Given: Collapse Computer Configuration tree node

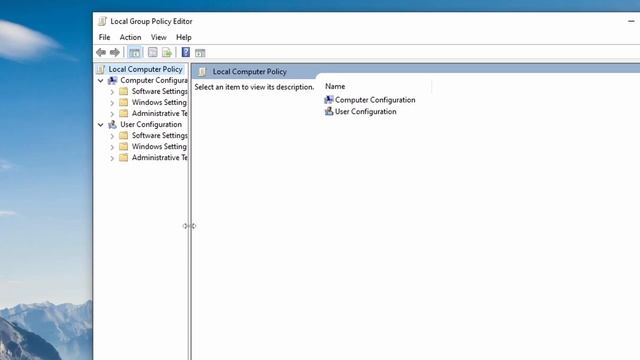Looking at the screenshot, I should tap(100, 81).
